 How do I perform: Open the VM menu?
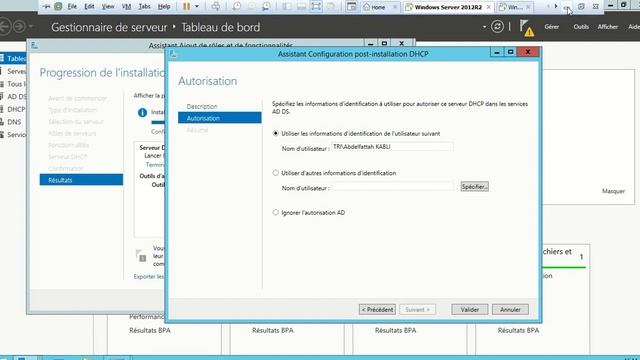(127, 7)
